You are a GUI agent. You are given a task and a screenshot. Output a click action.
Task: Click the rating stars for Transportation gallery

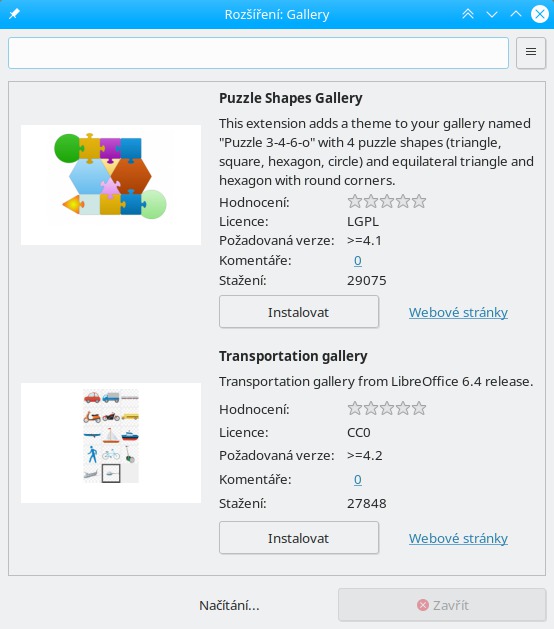coord(387,408)
